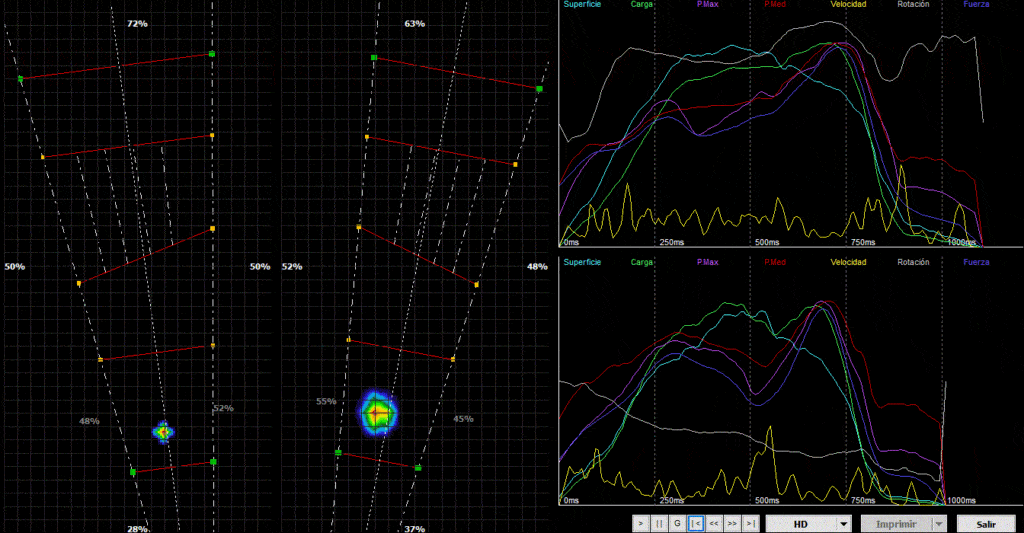Step backward using the << button
The image size is (1024, 533).
click(x=714, y=523)
